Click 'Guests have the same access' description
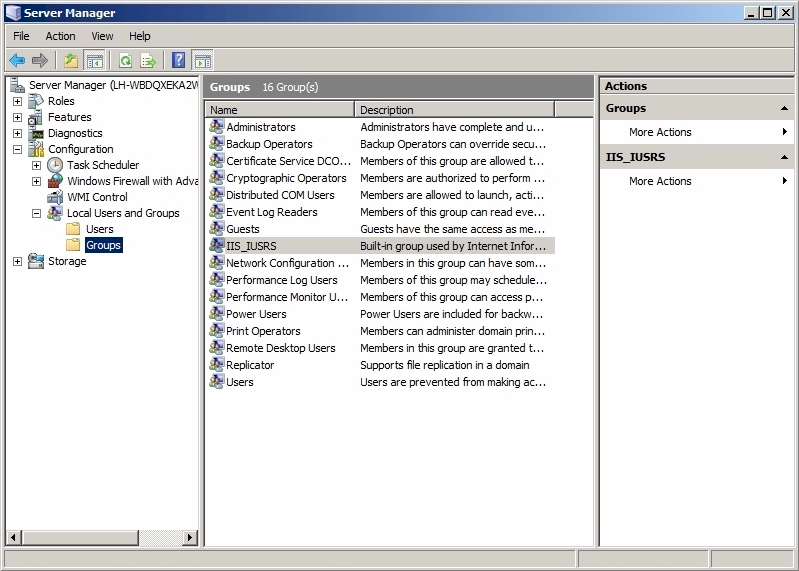Viewport: 799px width, 571px height. [x=452, y=229]
